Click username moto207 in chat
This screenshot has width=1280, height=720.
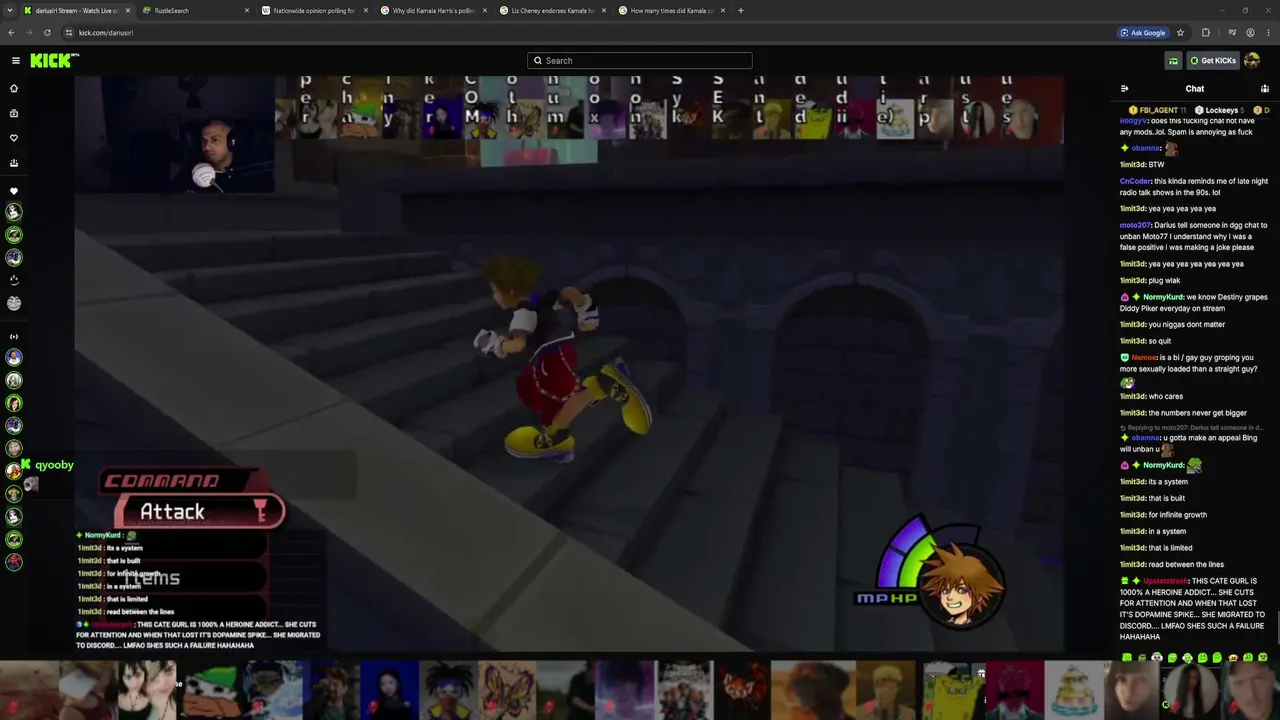point(1136,225)
